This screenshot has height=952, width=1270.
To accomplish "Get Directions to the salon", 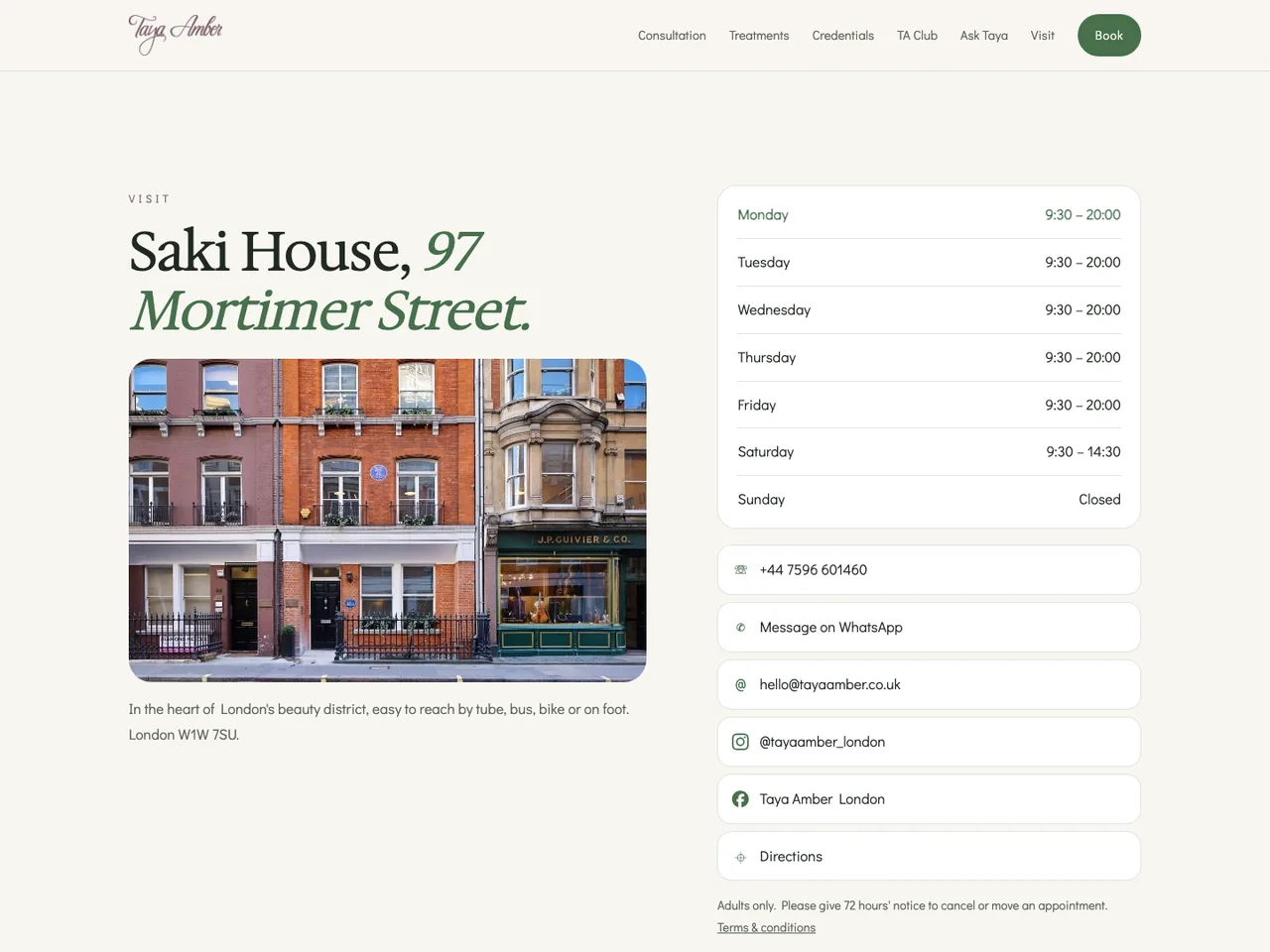I will tap(929, 857).
